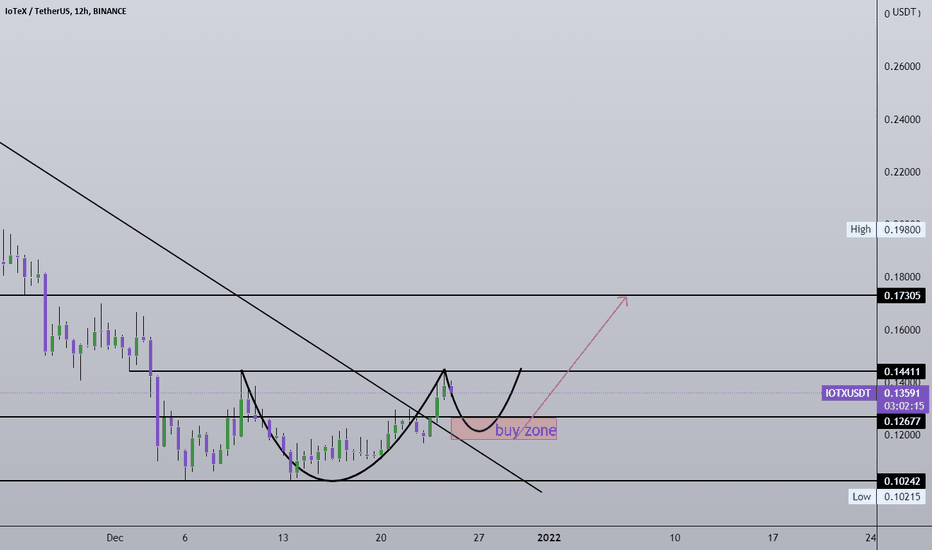
Task: Click the 10 date label on time axis
Action: click(675, 538)
